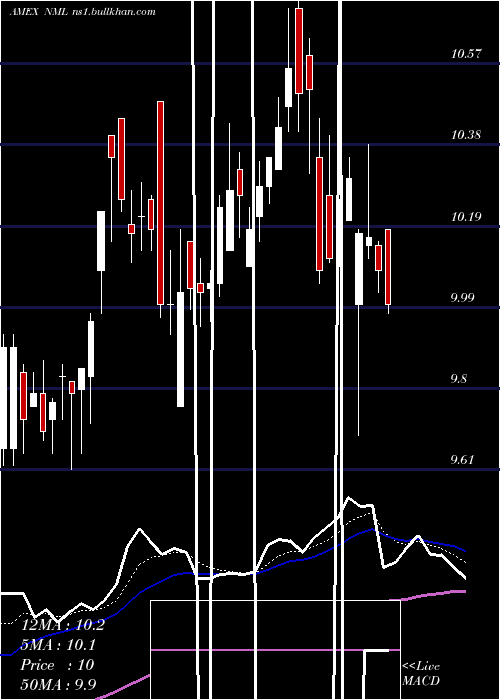Click the AMEX NML ns1.bullkhan.com header text
This screenshot has height=700, width=500.
(x=83, y=12)
